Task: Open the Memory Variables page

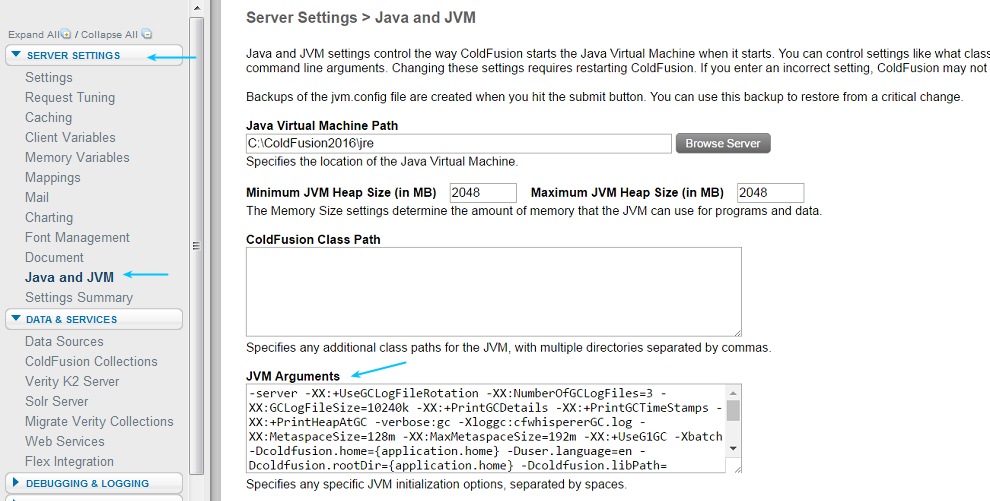Action: click(77, 158)
